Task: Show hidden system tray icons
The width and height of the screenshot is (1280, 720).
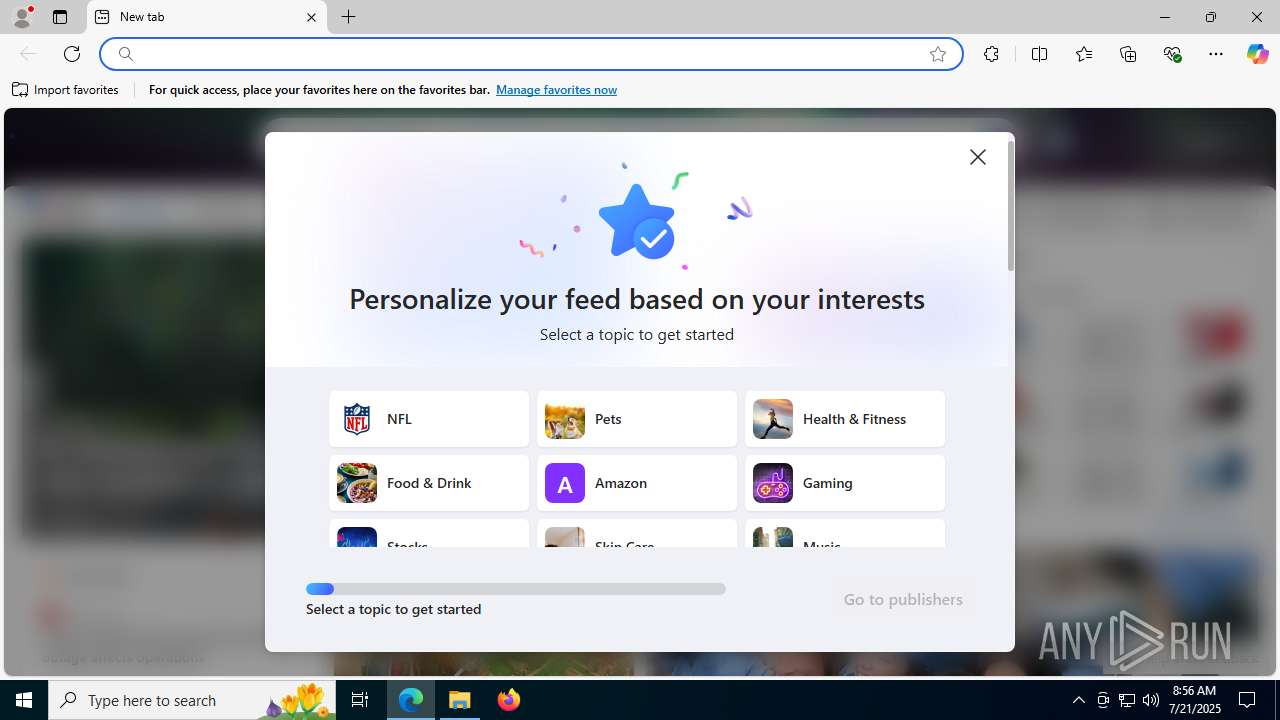Action: (1078, 700)
